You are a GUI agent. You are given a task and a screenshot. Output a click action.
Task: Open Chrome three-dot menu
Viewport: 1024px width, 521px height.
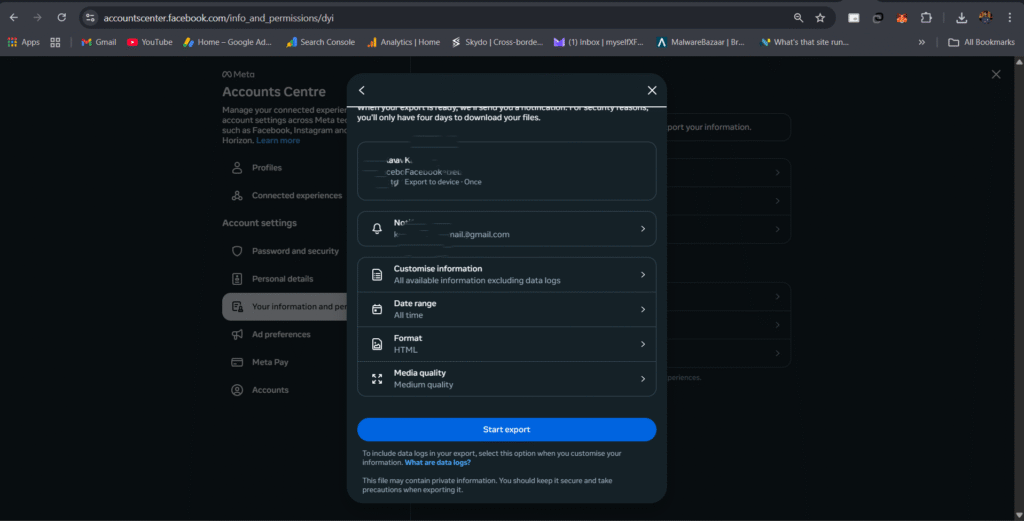point(1010,18)
